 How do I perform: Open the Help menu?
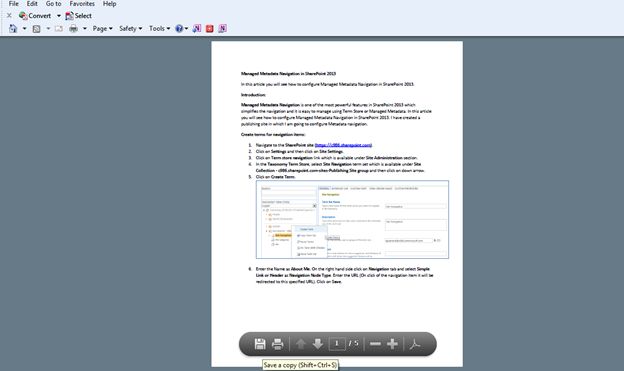(109, 4)
